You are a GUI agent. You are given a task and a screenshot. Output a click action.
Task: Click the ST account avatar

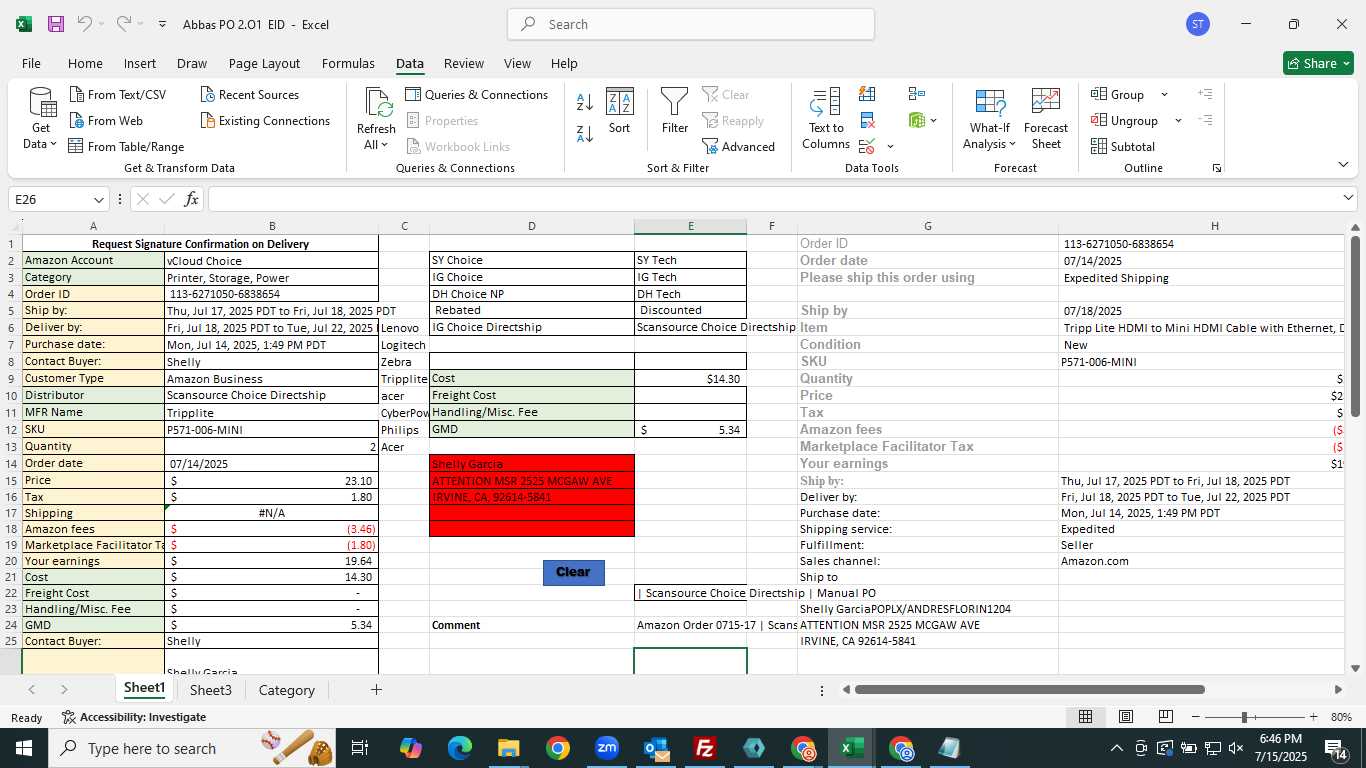point(1198,24)
